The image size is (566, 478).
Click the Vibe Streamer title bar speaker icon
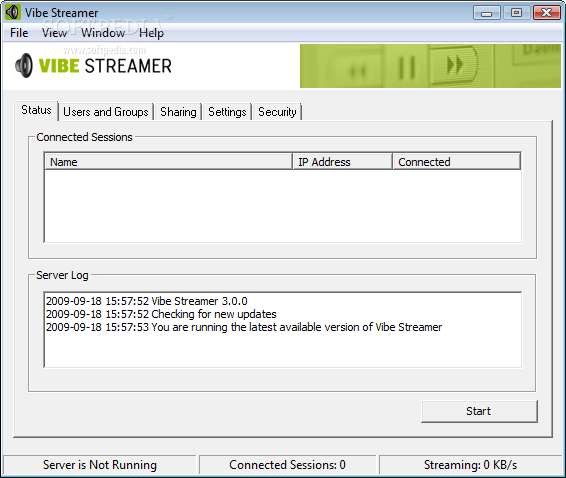[x=12, y=12]
